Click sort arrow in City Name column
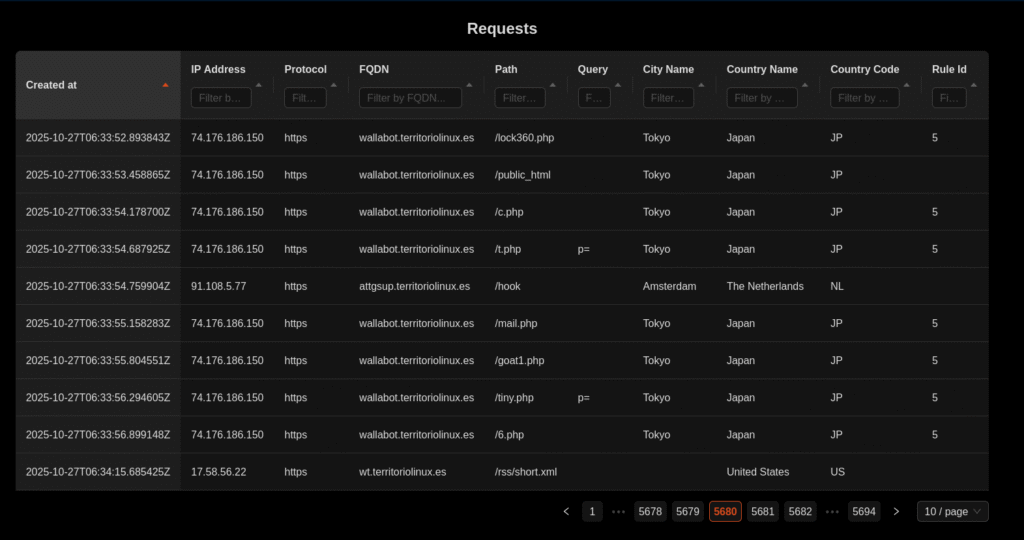The image size is (1024, 540). 703,85
